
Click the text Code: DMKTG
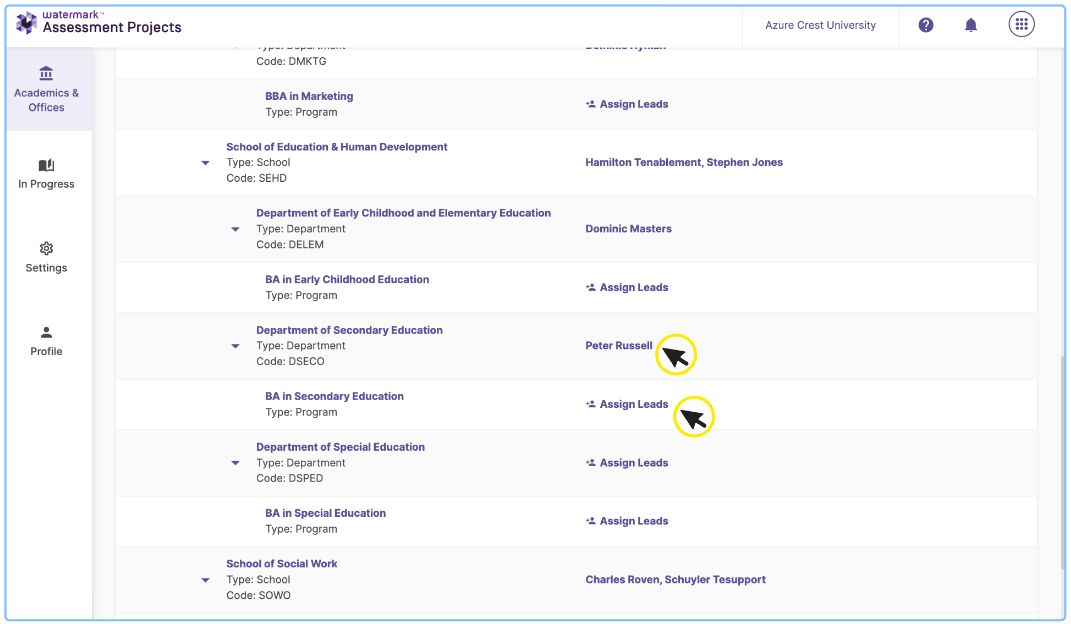click(291, 61)
